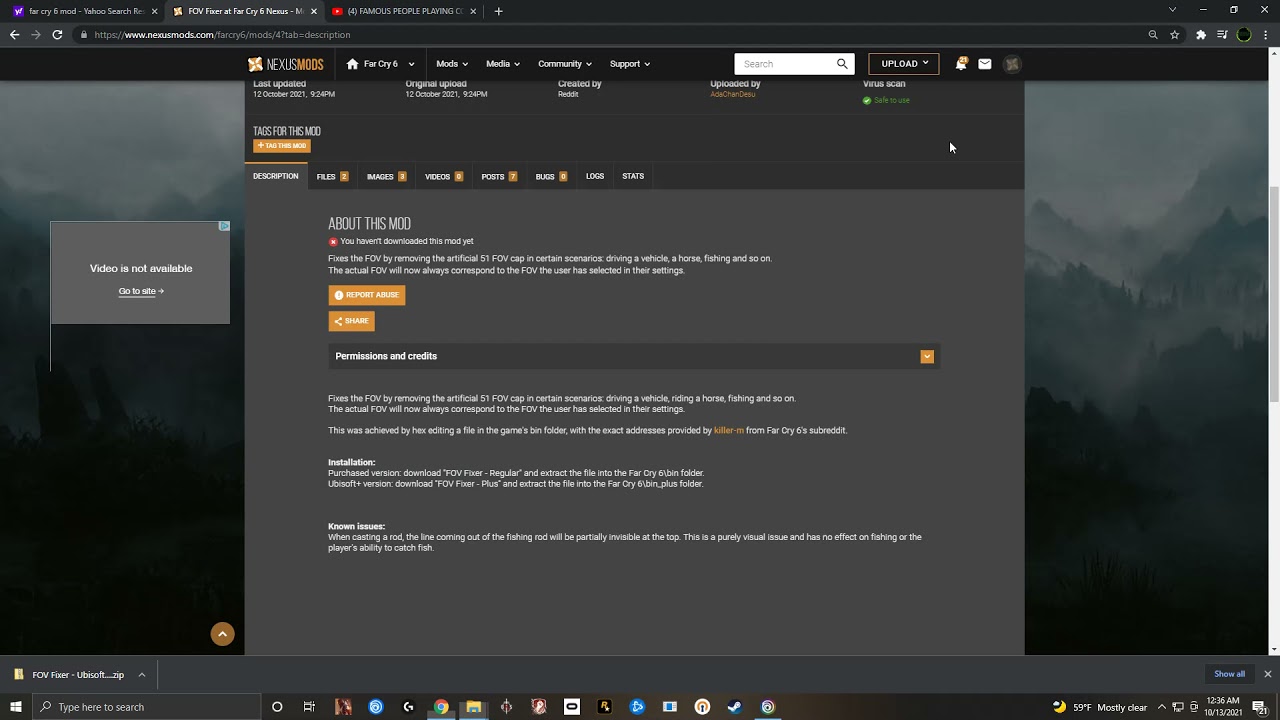
Task: Bookmark this page with the star icon
Action: pyautogui.click(x=1175, y=34)
